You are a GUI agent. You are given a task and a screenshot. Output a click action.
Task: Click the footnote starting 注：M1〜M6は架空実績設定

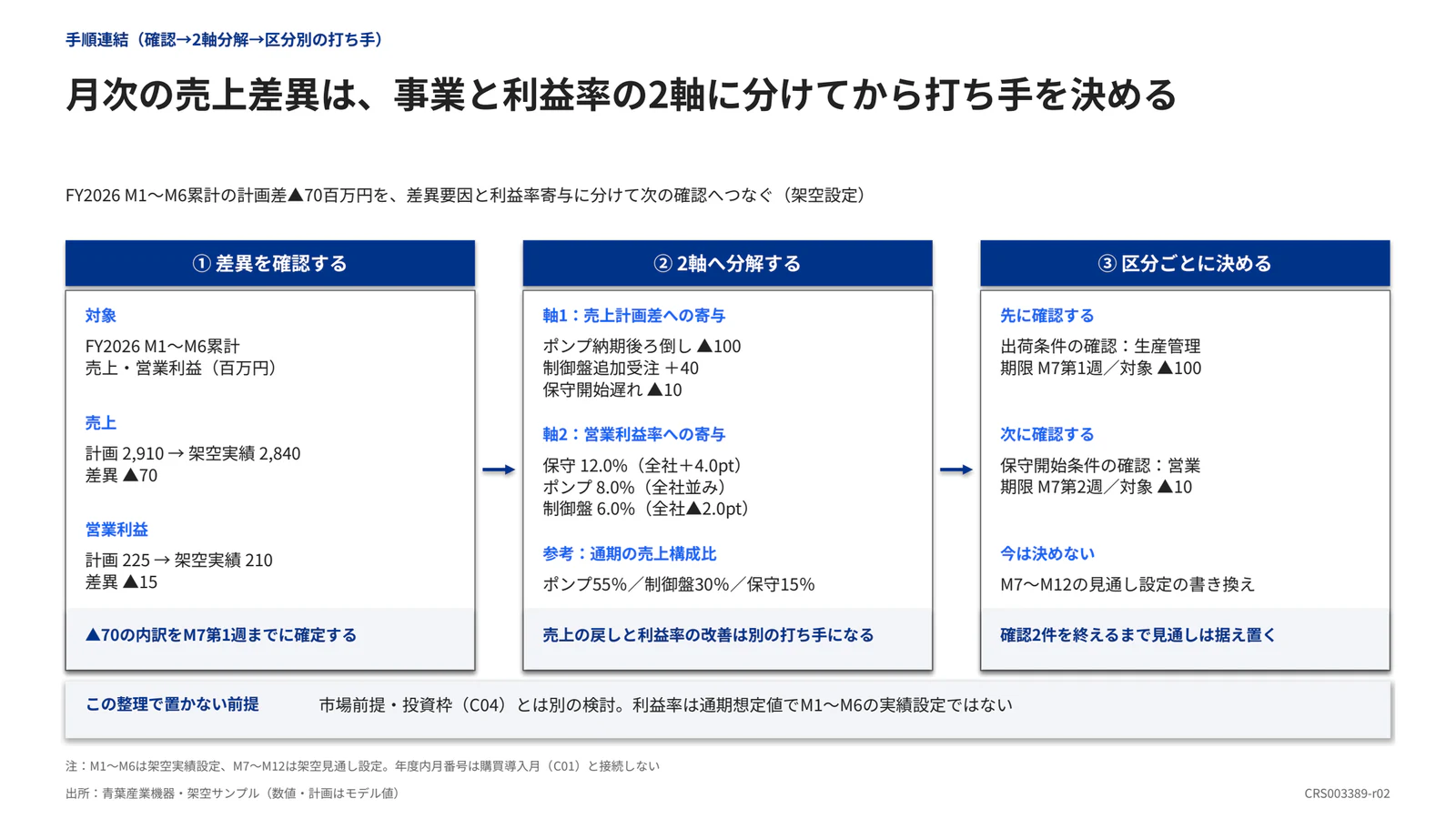pos(362,766)
